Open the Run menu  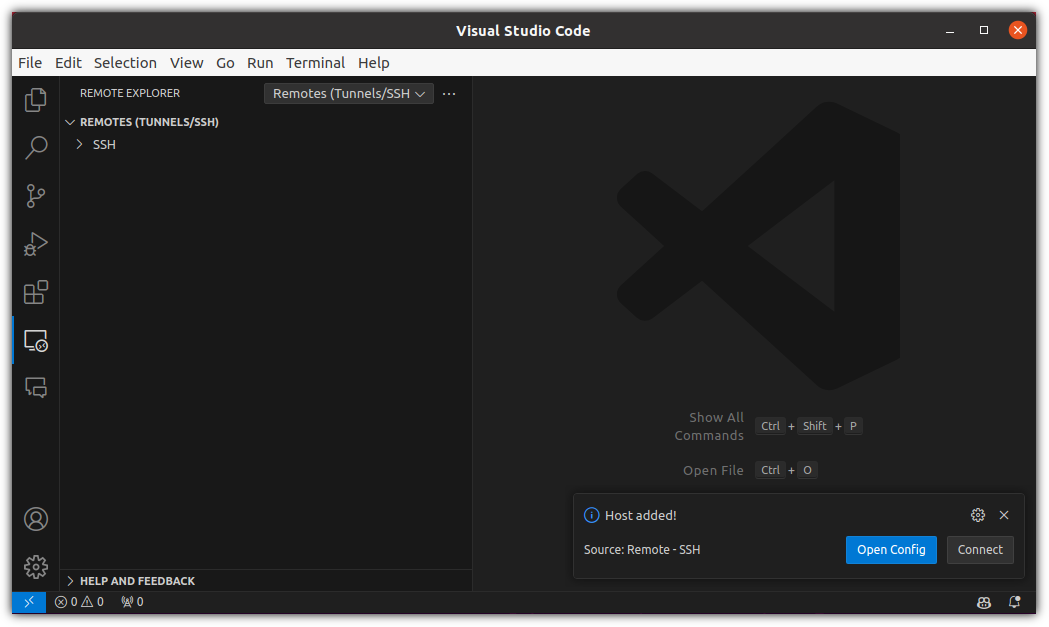point(260,63)
